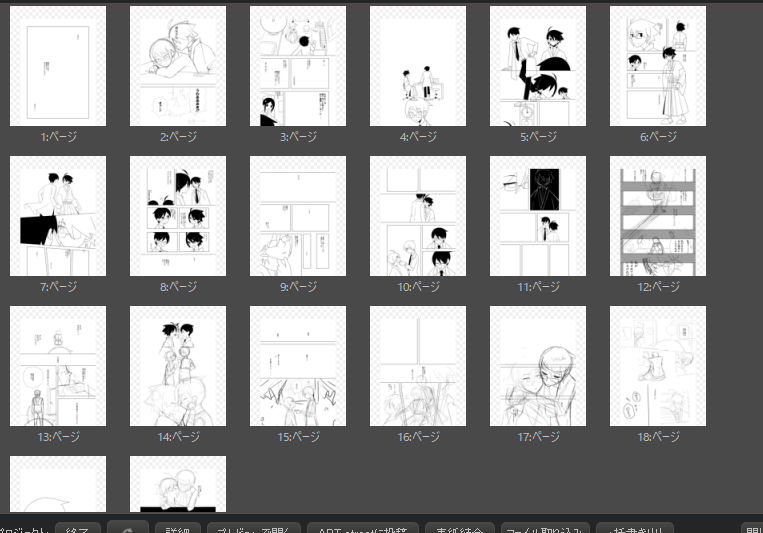Viewport: 763px width, 533px height.
Task: Pick the page 6 thumbnail
Action: pyautogui.click(x=658, y=66)
